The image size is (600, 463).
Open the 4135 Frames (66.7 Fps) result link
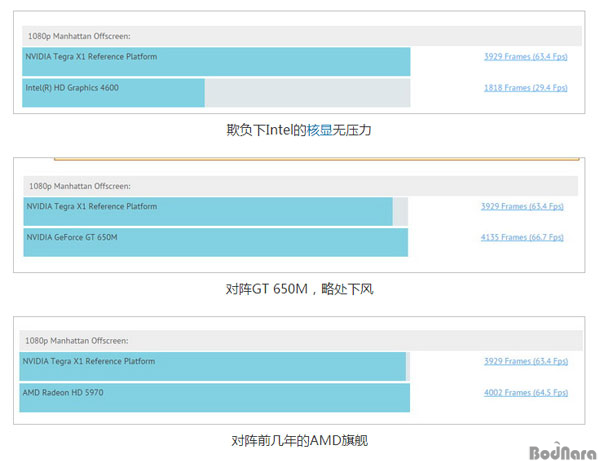click(522, 237)
